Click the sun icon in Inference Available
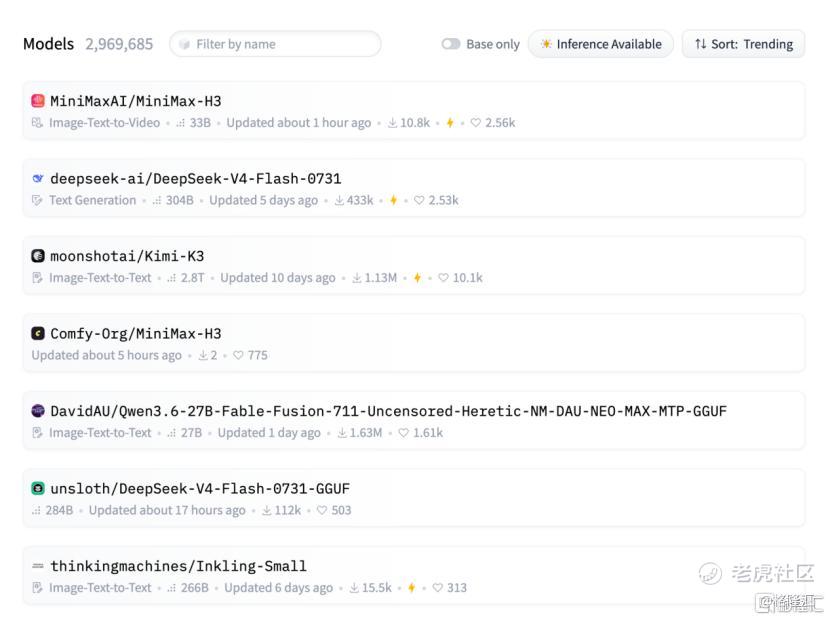 pyautogui.click(x=546, y=44)
